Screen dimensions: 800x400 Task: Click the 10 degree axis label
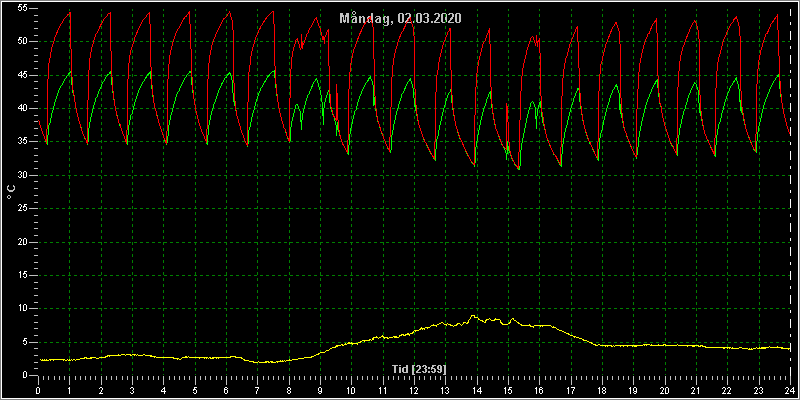pyautogui.click(x=20, y=309)
